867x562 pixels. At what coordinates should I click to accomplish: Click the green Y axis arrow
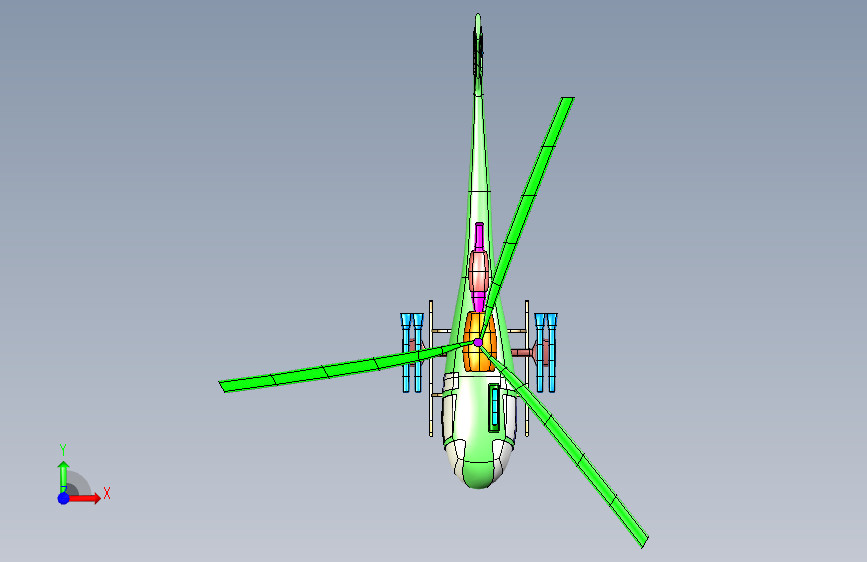tap(63, 476)
